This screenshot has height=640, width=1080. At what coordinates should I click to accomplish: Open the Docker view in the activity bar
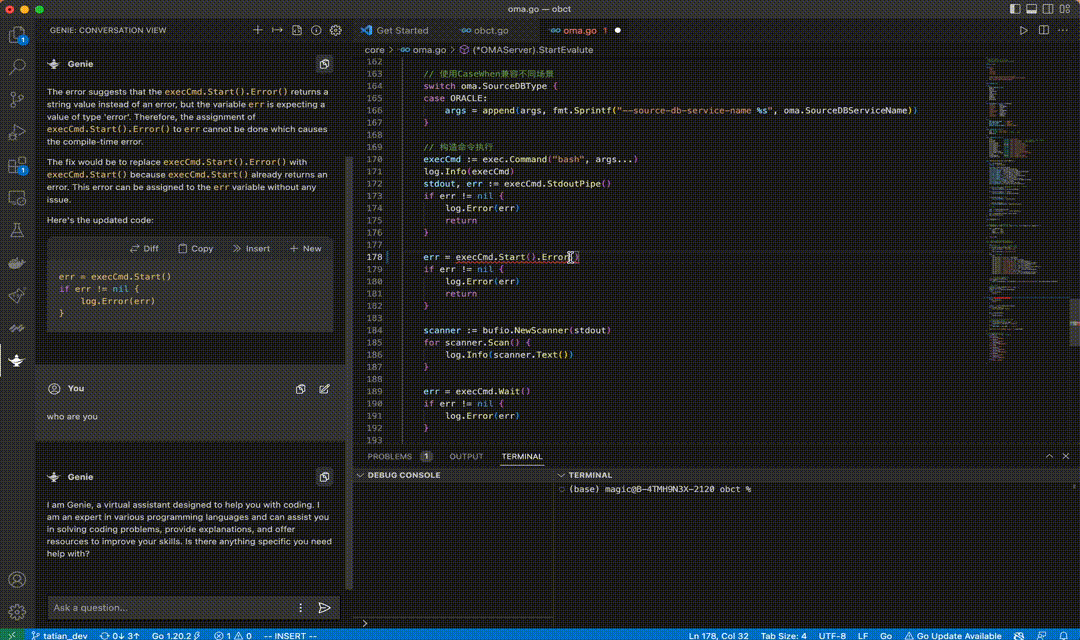coord(16,263)
